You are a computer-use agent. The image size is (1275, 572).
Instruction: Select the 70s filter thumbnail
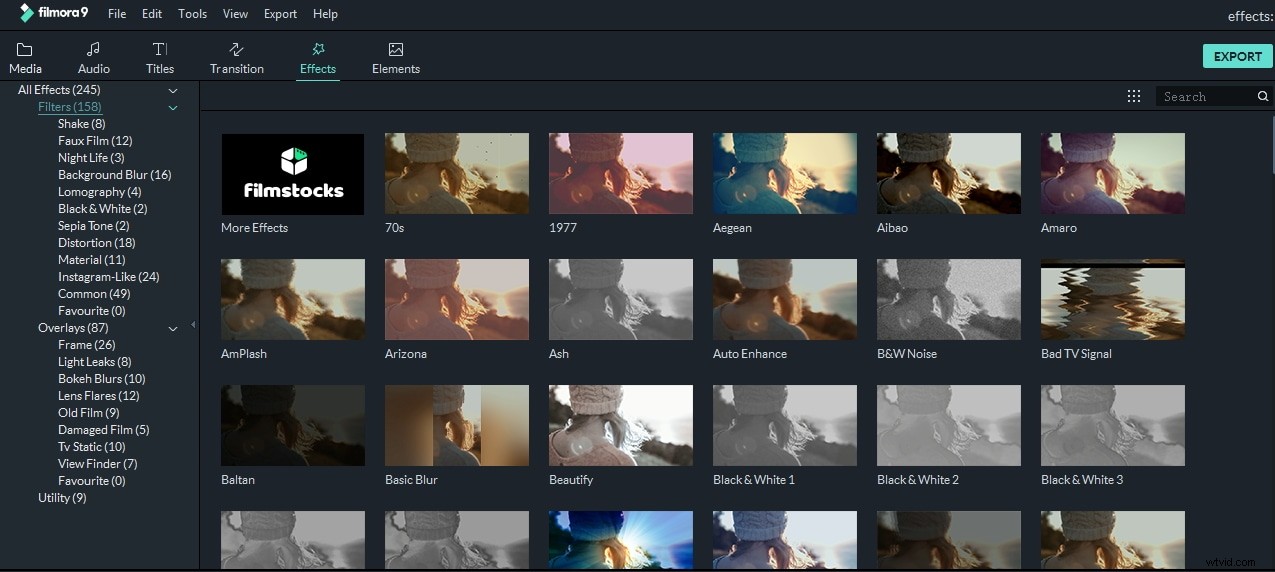tap(457, 174)
